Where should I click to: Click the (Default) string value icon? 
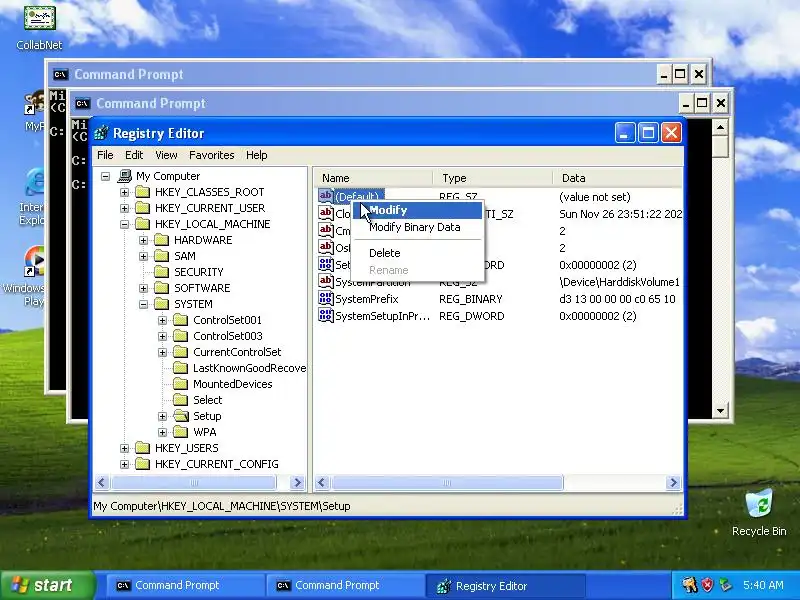point(326,196)
